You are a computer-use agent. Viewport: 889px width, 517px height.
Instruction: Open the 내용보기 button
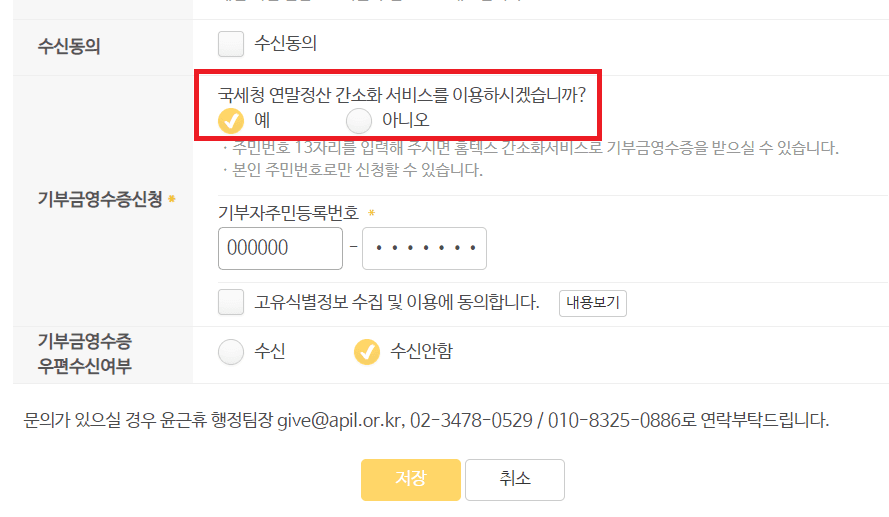[x=592, y=303]
